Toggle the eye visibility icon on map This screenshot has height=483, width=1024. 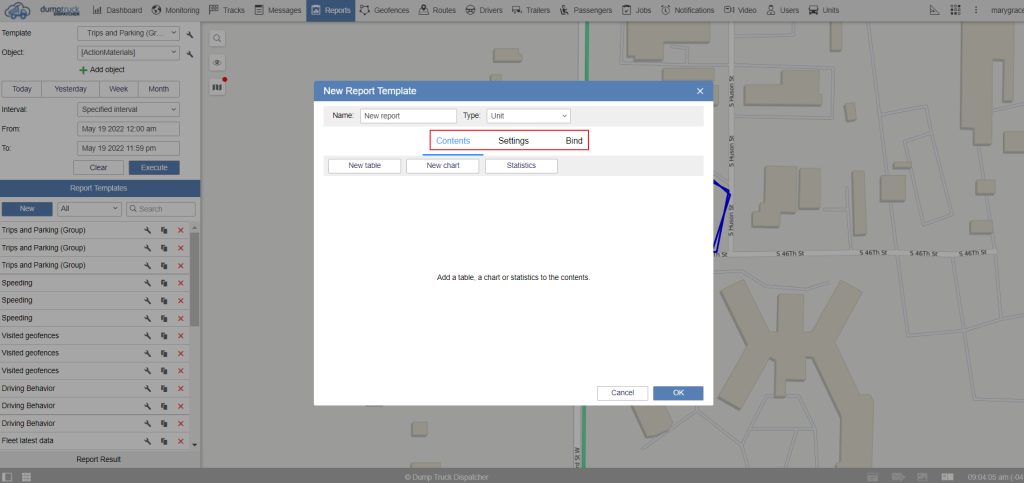217,62
